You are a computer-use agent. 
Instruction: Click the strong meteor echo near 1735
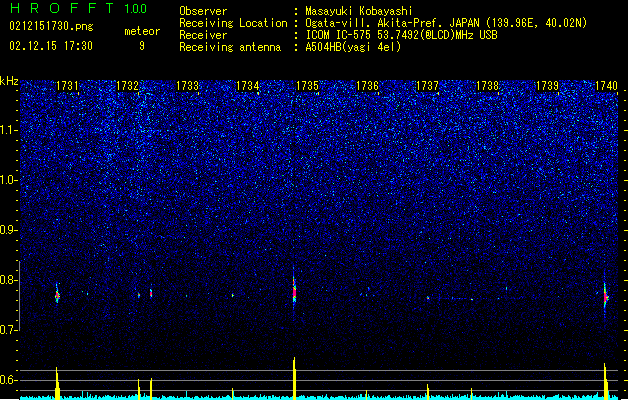(294, 291)
